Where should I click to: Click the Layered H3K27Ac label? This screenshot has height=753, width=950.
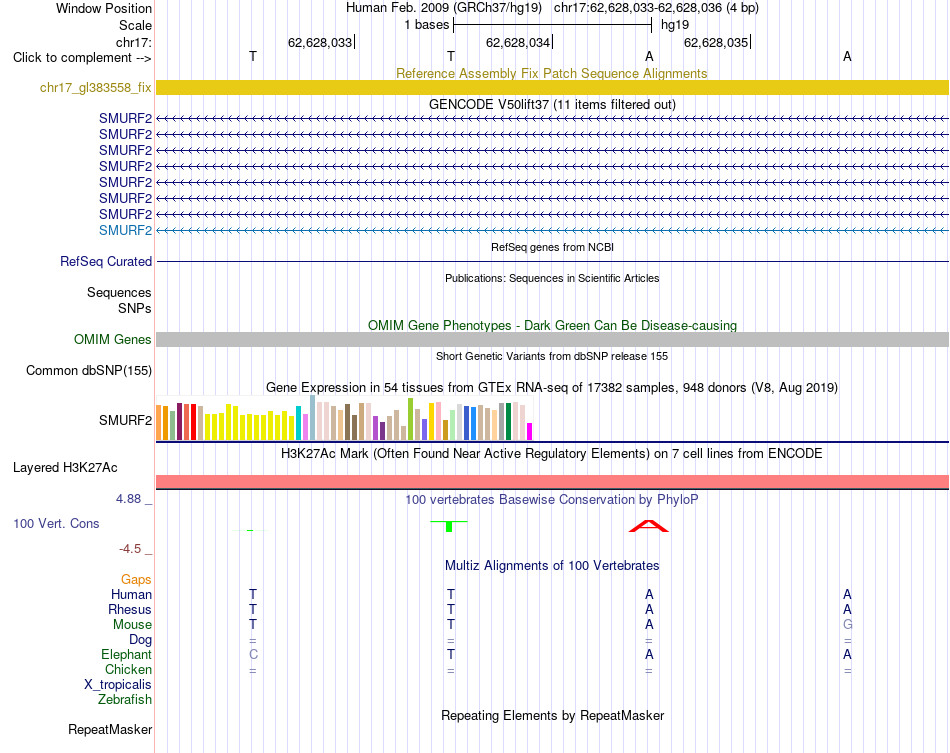pyautogui.click(x=65, y=468)
